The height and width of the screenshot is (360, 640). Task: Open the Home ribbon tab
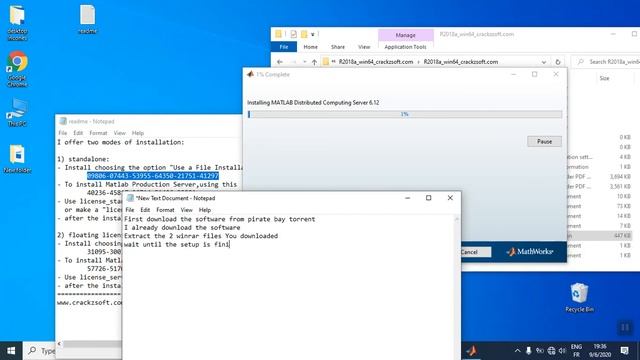[x=311, y=47]
